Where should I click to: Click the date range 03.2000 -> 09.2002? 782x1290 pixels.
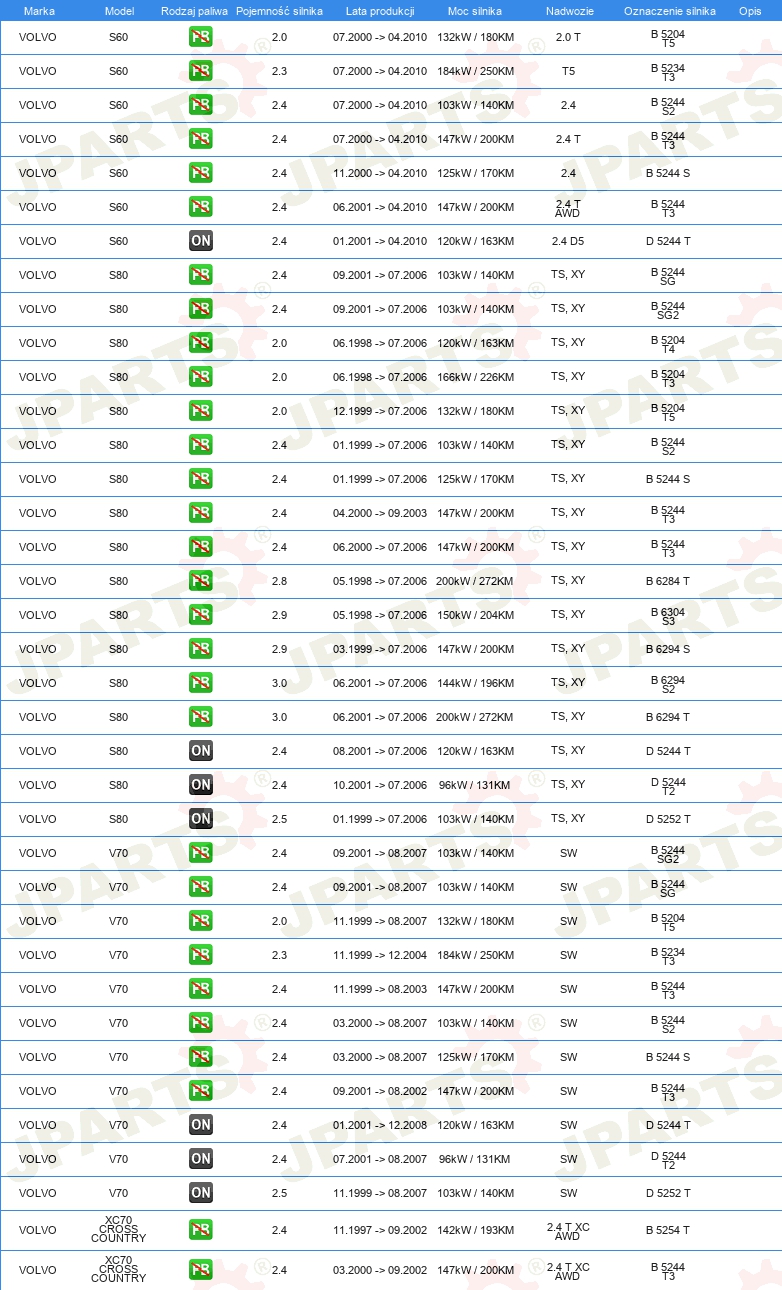[x=380, y=1271]
